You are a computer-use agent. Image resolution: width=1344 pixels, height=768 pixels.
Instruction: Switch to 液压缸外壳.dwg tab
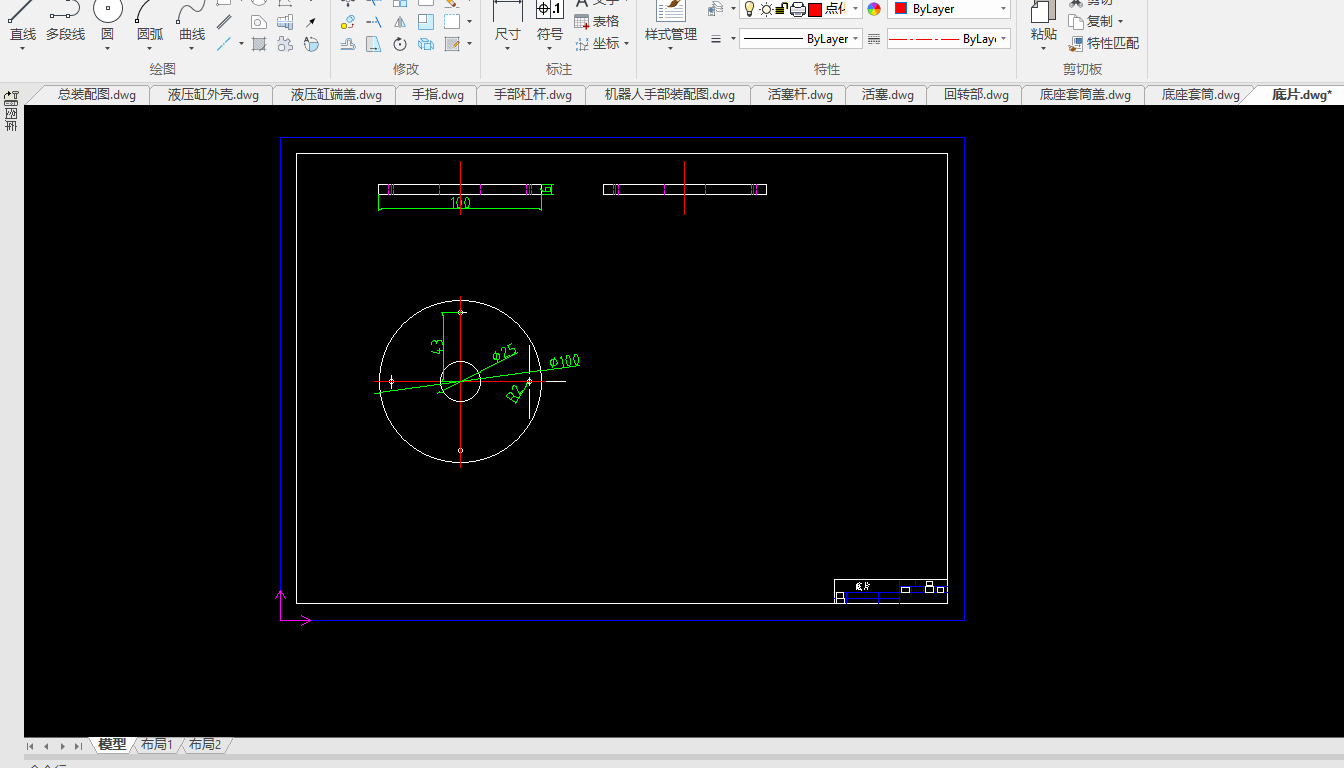pos(213,95)
